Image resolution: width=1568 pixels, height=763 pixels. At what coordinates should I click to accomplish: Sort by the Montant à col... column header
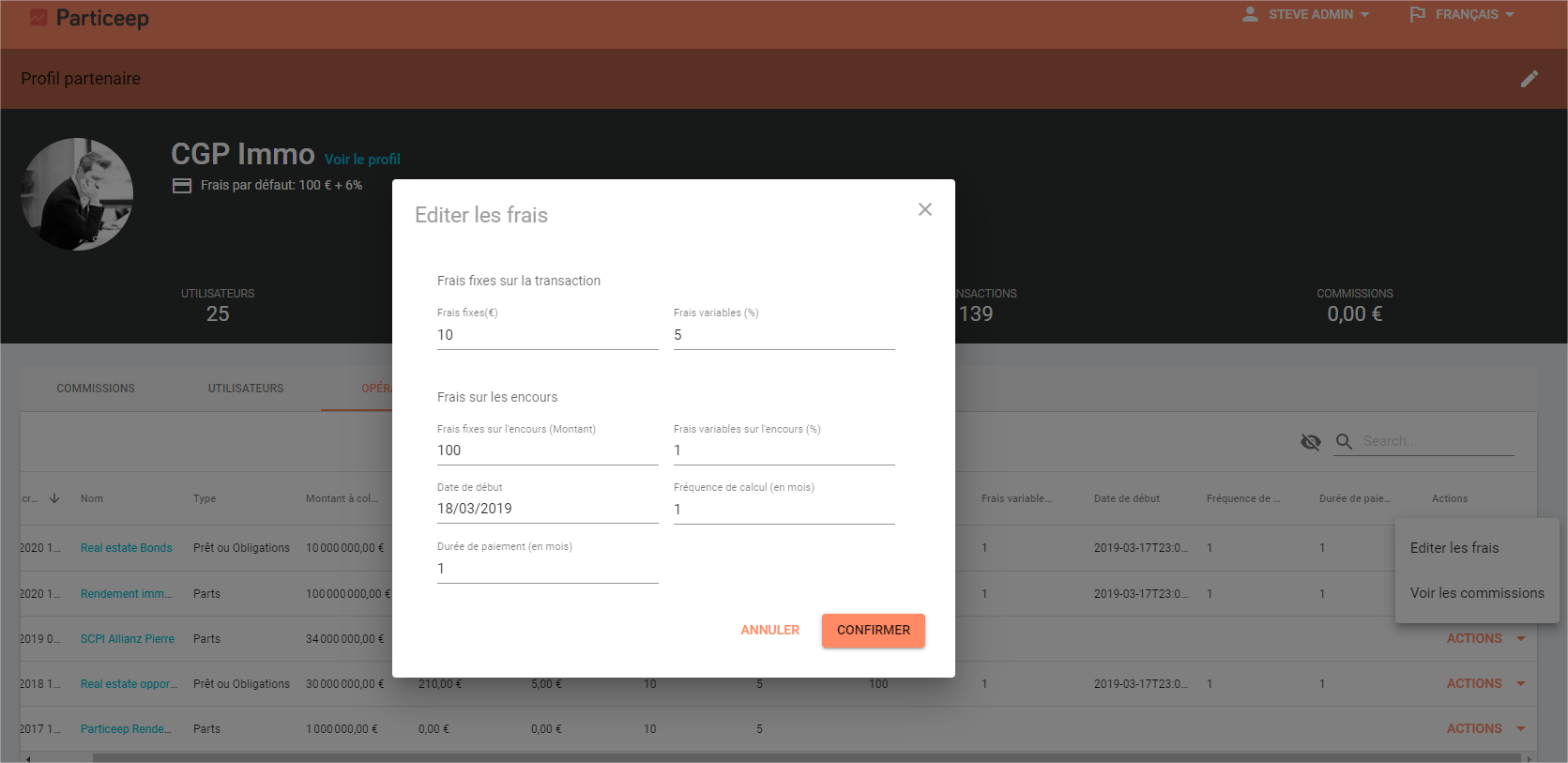pos(342,498)
